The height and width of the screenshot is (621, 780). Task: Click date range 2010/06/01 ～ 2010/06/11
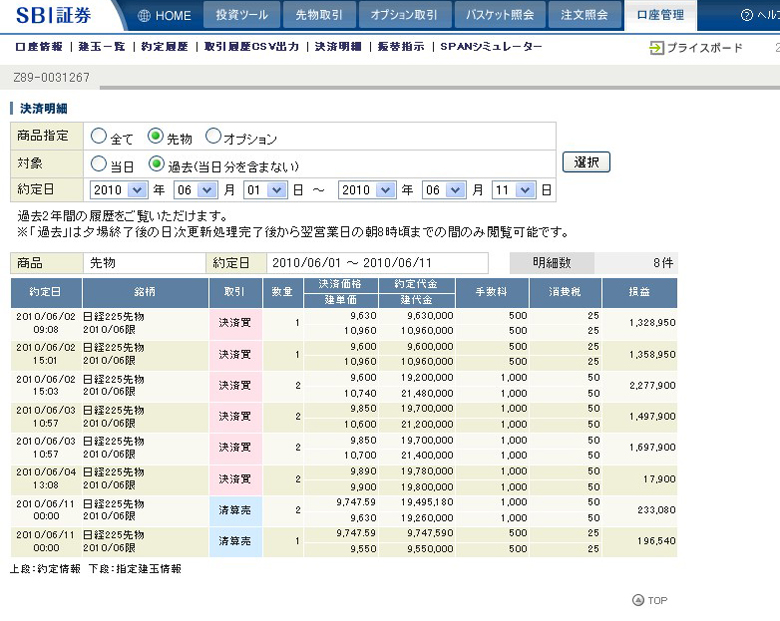352,263
